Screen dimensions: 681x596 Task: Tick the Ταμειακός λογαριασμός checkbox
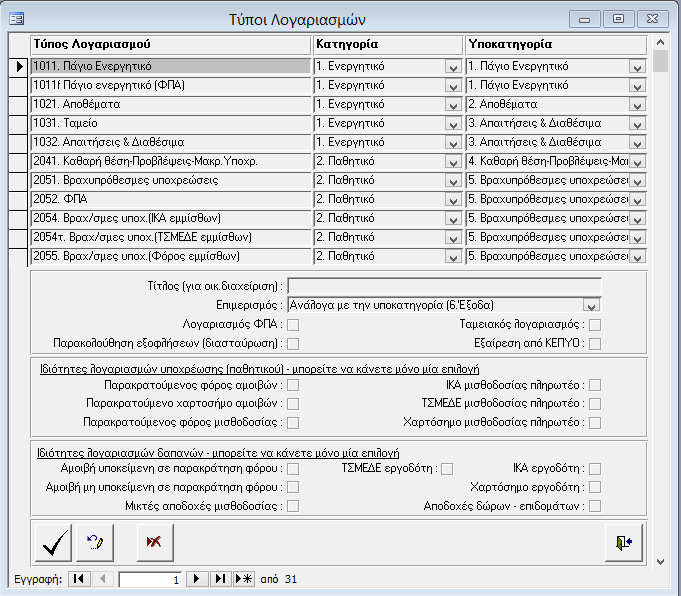[x=595, y=324]
